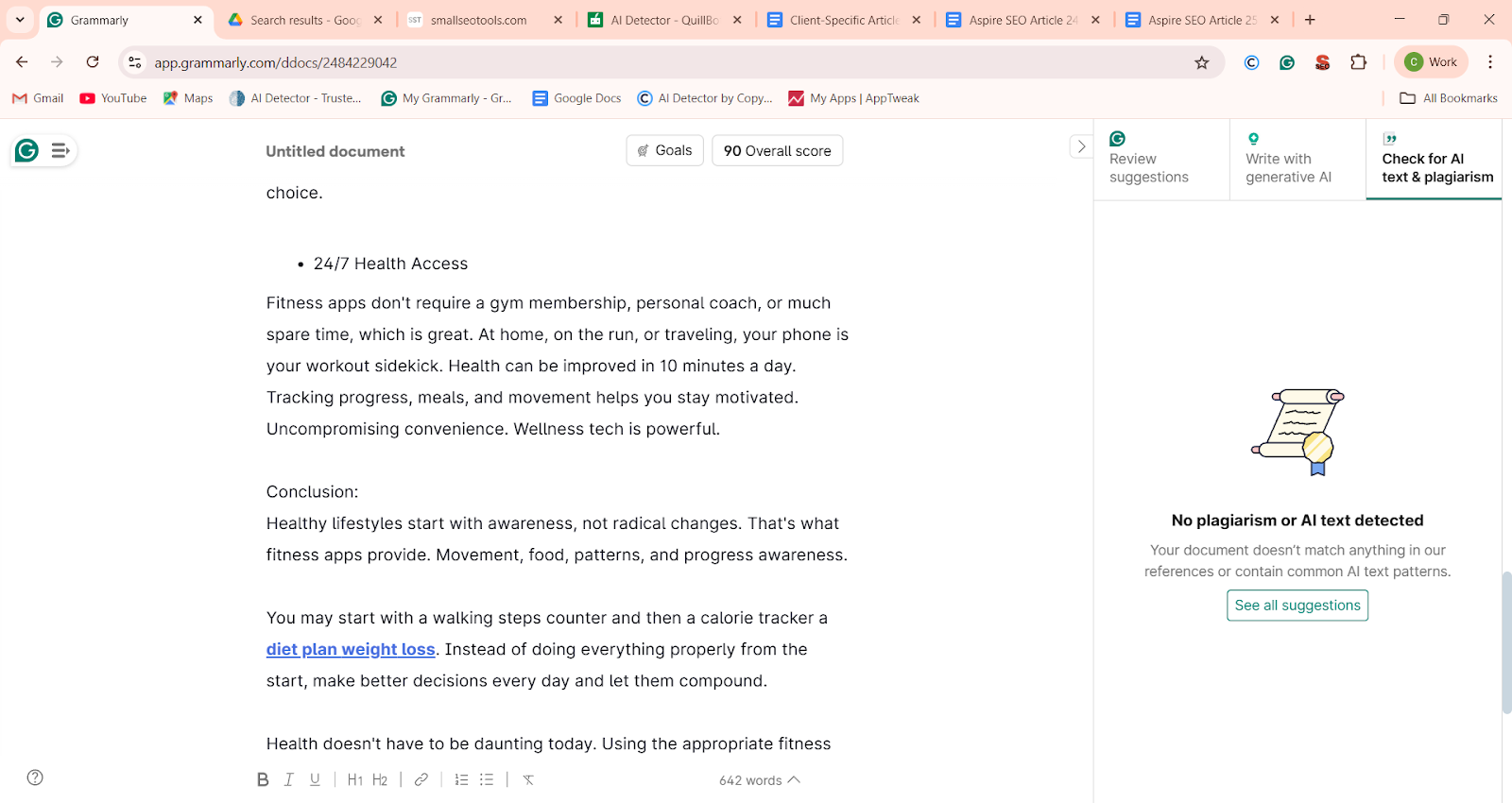Open the Grammarly sidebar menu

[60, 150]
